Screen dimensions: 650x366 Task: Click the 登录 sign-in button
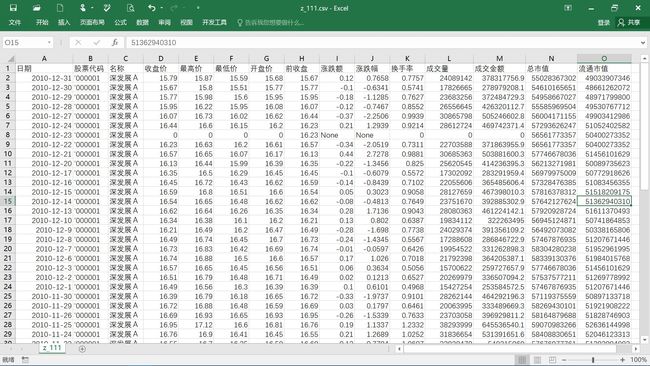[604, 22]
